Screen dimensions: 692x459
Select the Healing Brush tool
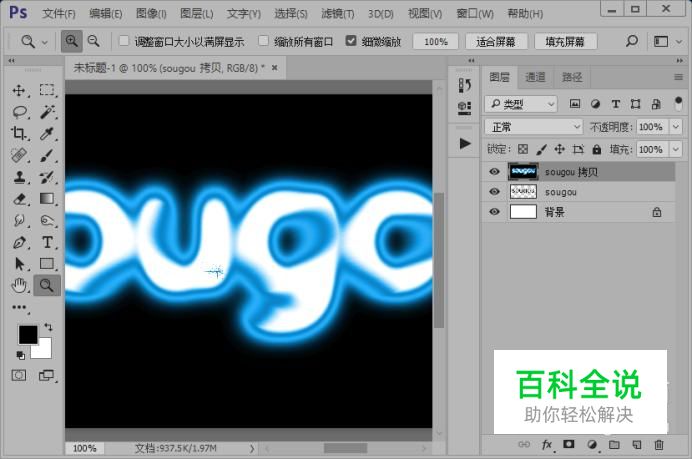coord(19,155)
